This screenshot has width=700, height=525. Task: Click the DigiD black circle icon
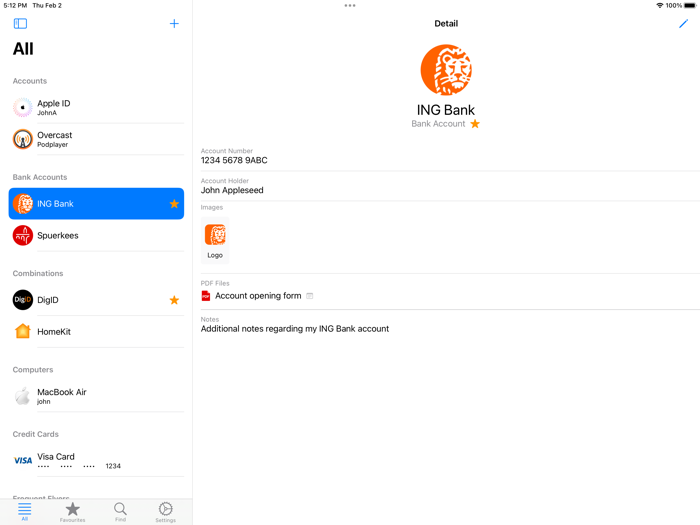point(22,300)
